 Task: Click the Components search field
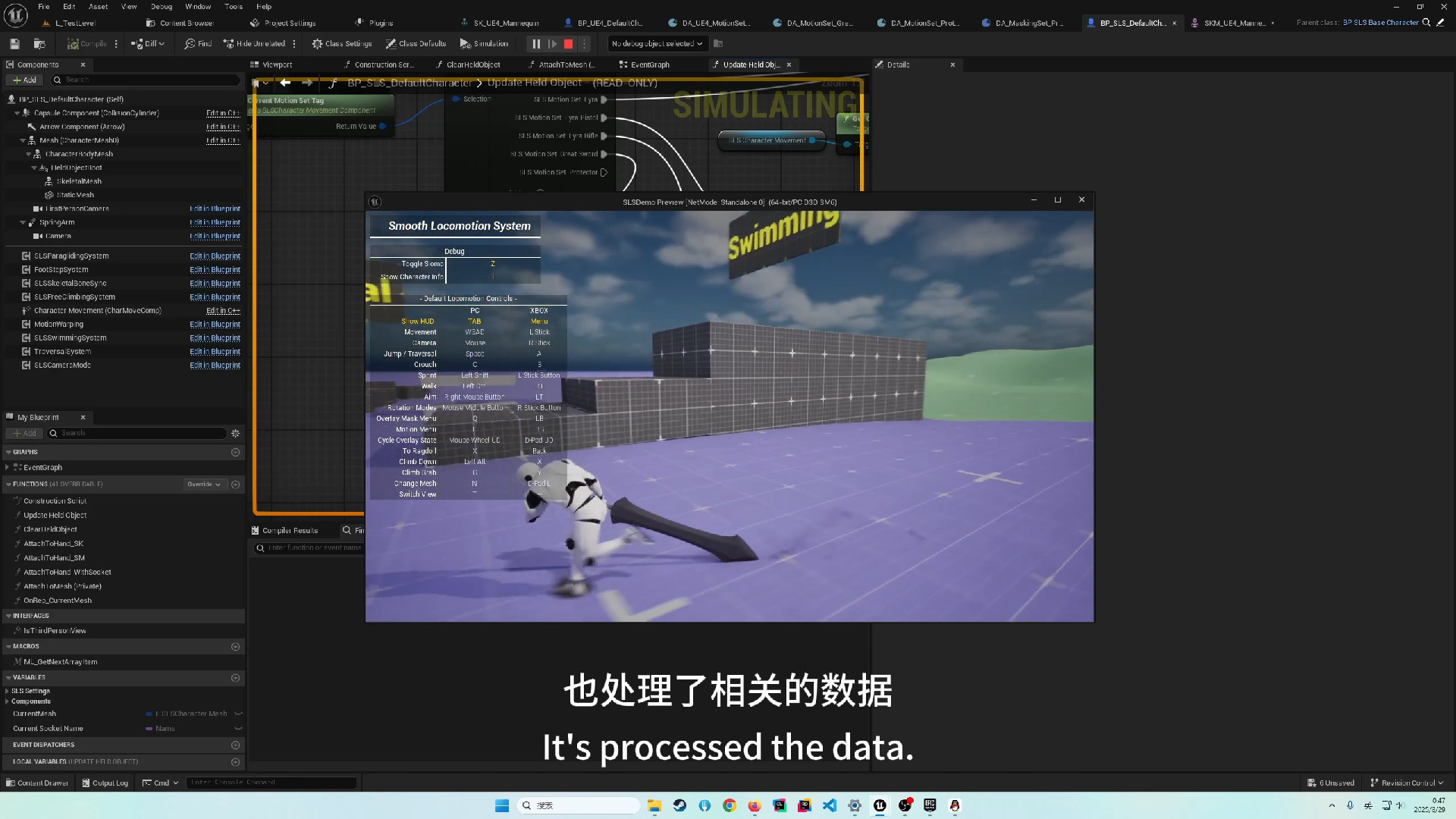coord(144,80)
